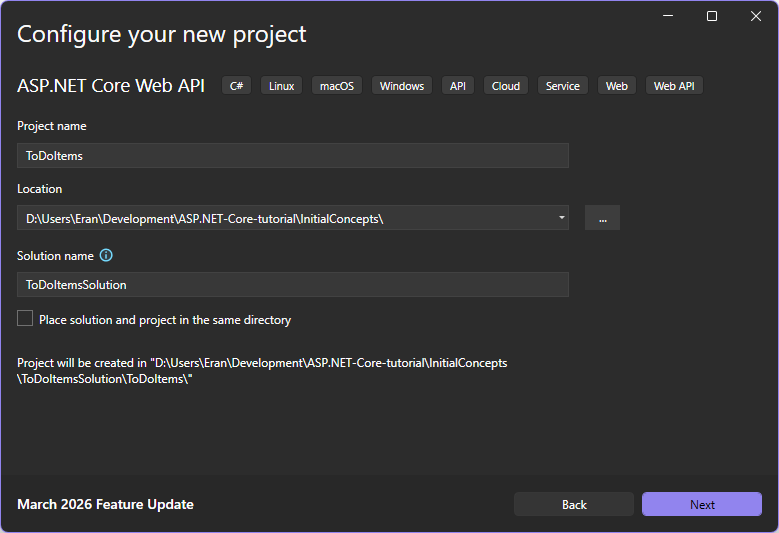Screen dimensions: 779x533
Task: Click the Service tag
Action: pyautogui.click(x=562, y=85)
